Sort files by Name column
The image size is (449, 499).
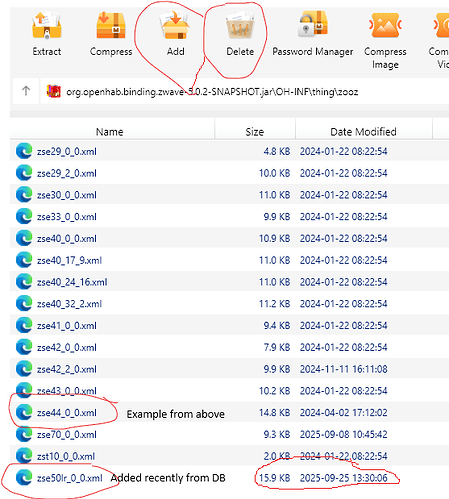tap(109, 132)
